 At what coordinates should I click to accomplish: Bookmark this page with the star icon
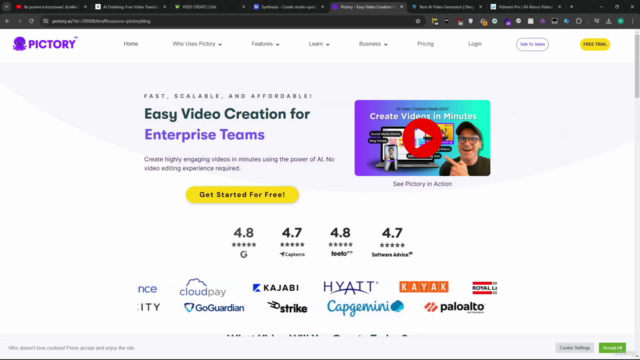(418, 21)
